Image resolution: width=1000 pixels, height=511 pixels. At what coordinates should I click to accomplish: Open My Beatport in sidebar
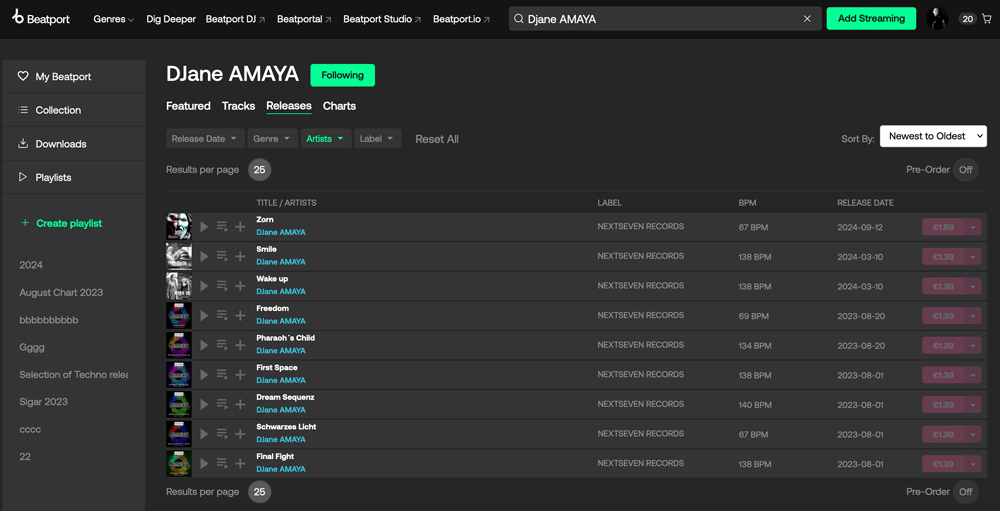[x=74, y=77]
